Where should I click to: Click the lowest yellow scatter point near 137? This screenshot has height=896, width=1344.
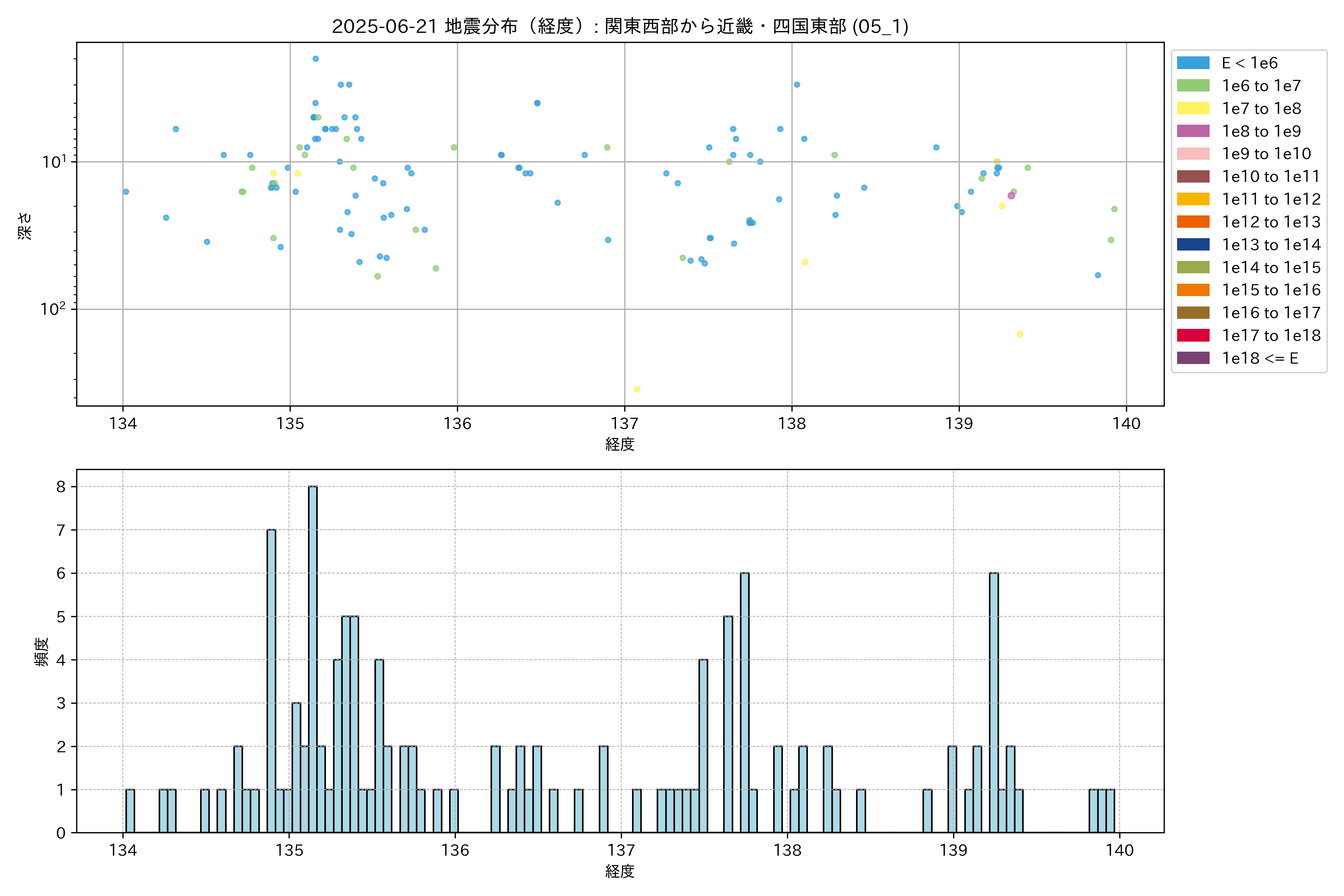637,389
